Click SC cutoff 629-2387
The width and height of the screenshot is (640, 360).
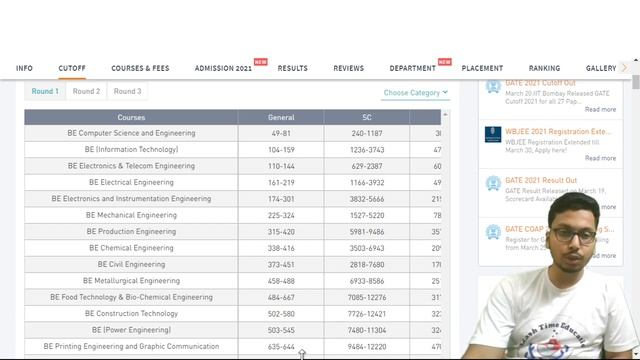tap(367, 166)
